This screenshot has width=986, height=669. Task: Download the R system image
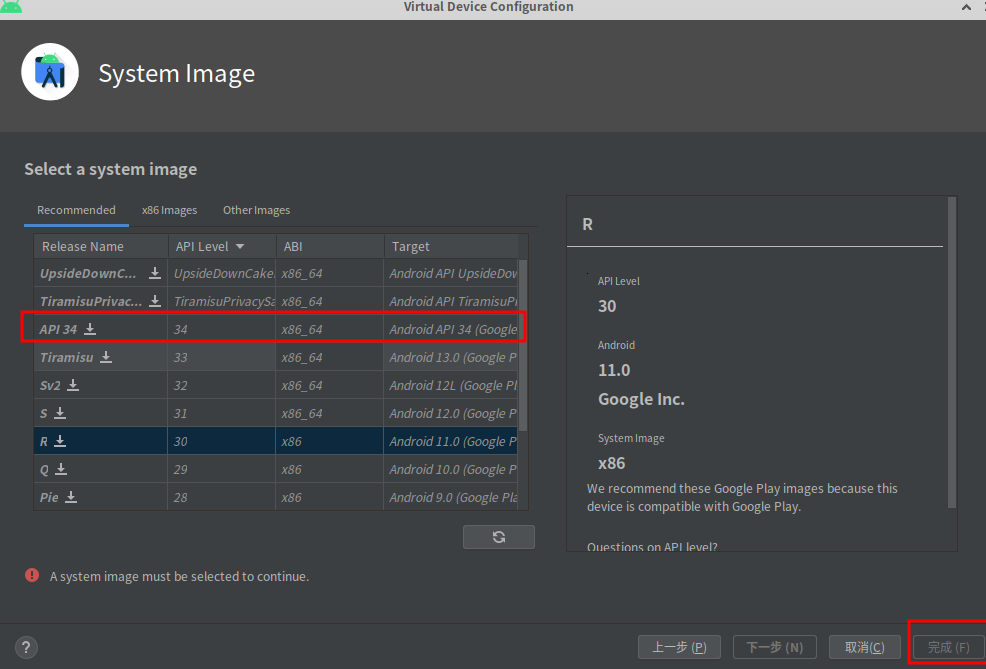(x=60, y=441)
